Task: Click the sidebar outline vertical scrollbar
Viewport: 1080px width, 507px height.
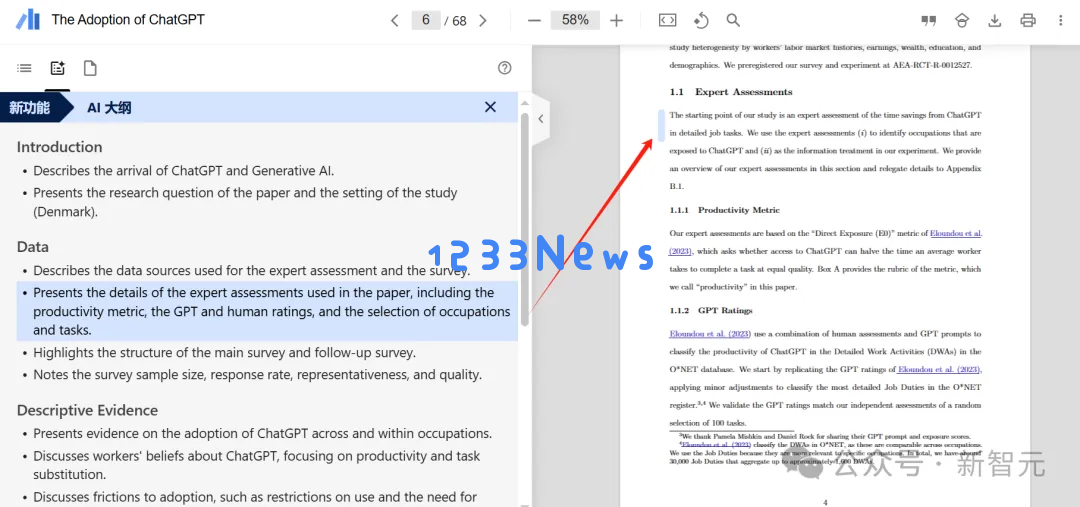Action: [524, 220]
